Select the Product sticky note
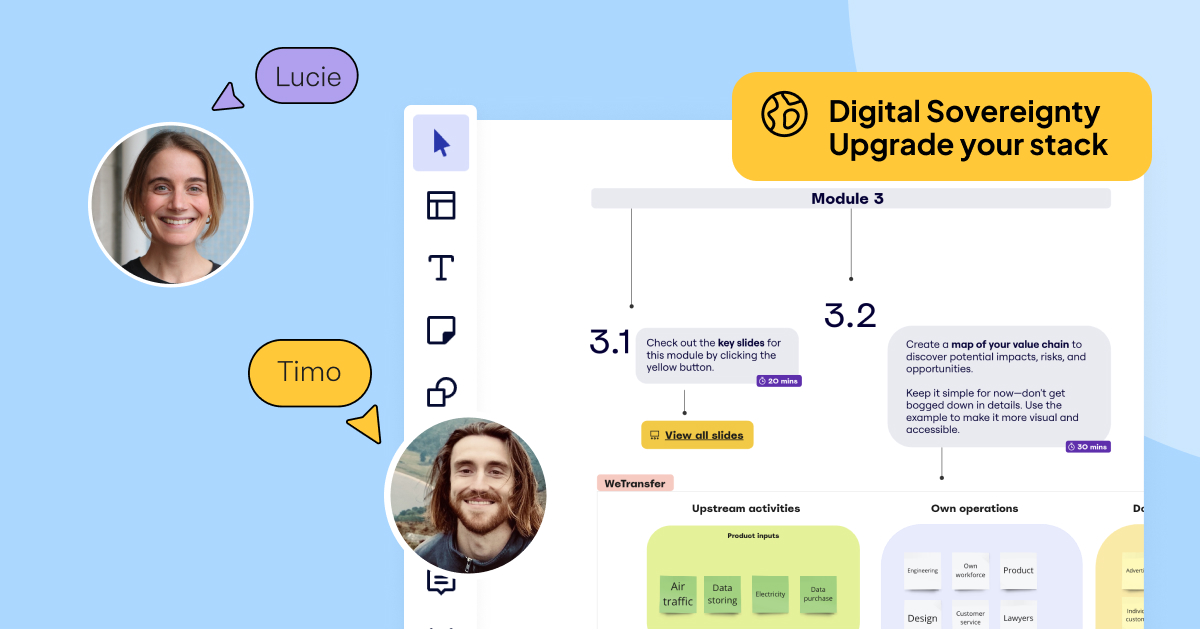The width and height of the screenshot is (1200, 630). coord(1018,571)
